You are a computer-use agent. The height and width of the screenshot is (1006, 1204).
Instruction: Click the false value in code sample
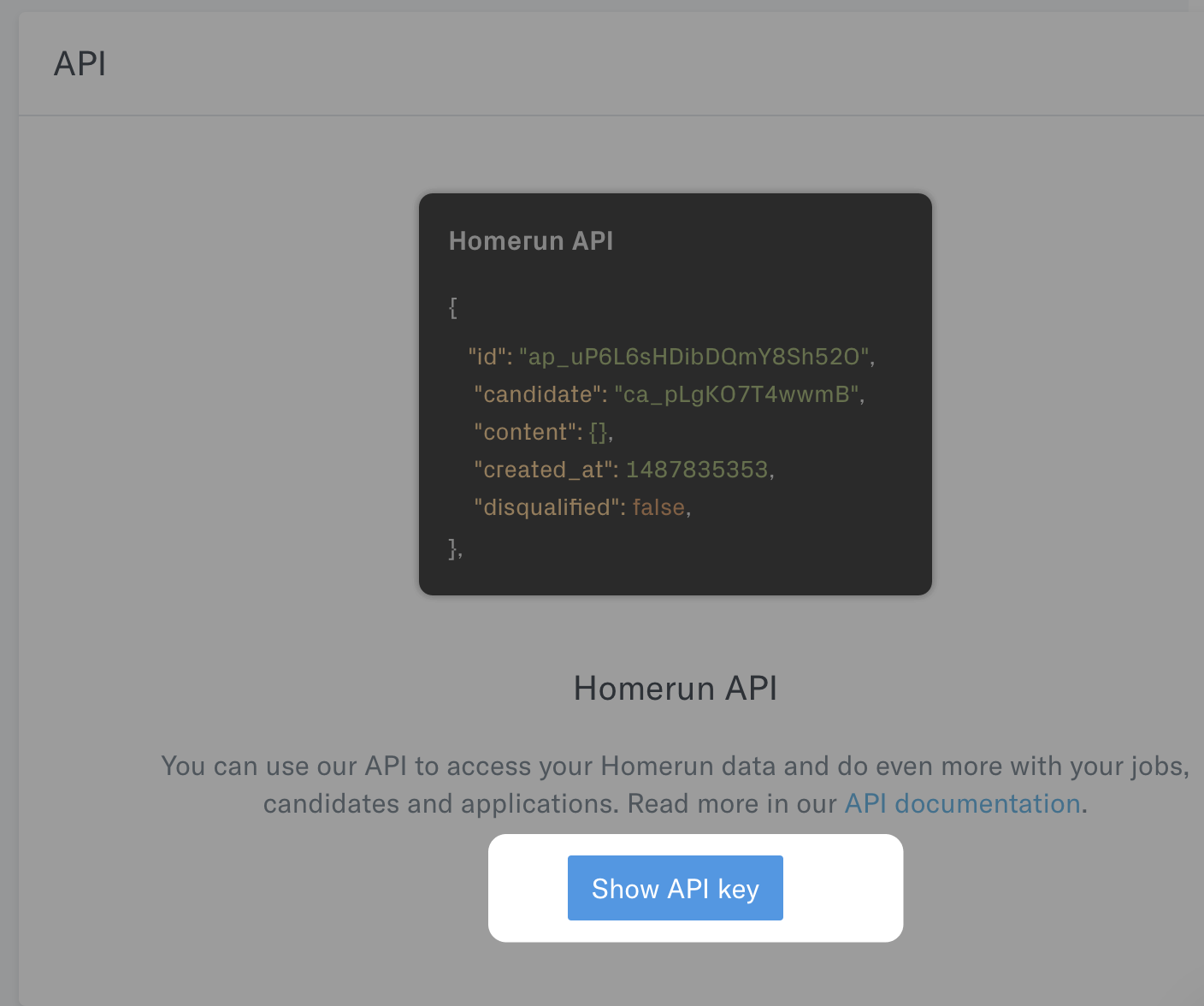[658, 507]
